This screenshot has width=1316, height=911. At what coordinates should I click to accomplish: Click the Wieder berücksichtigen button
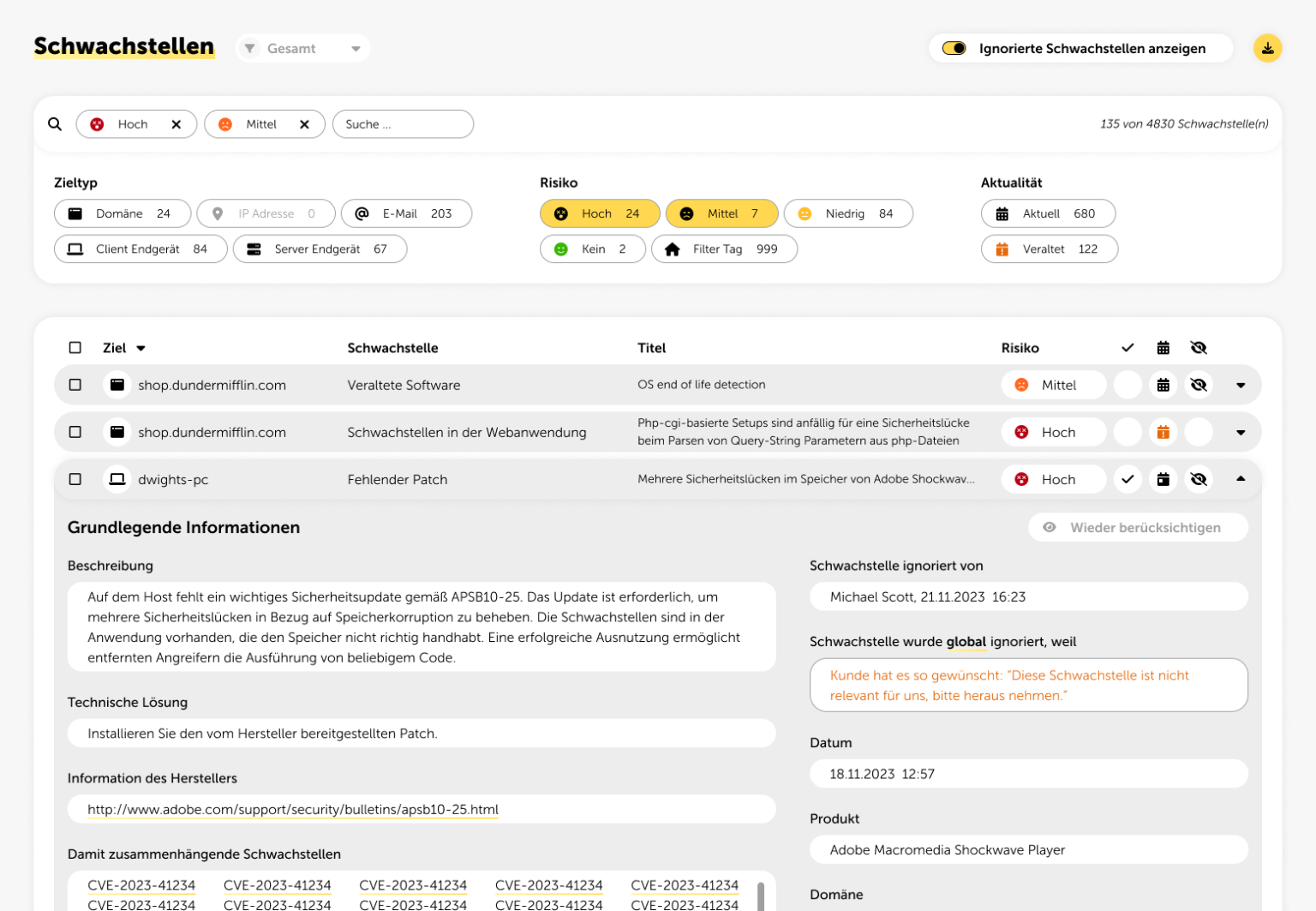[1137, 528]
